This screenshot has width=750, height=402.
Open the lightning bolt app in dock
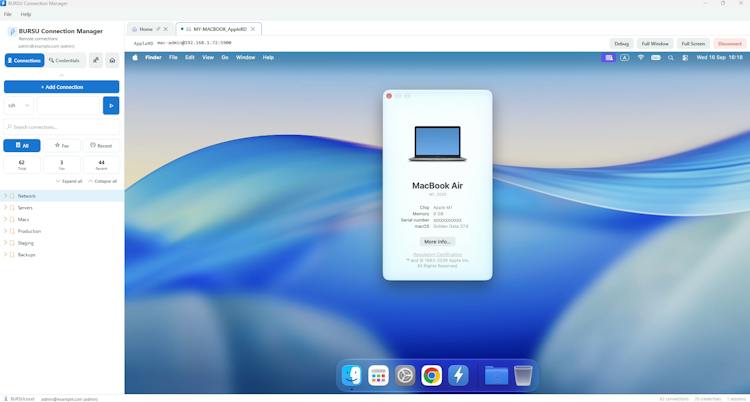[458, 376]
